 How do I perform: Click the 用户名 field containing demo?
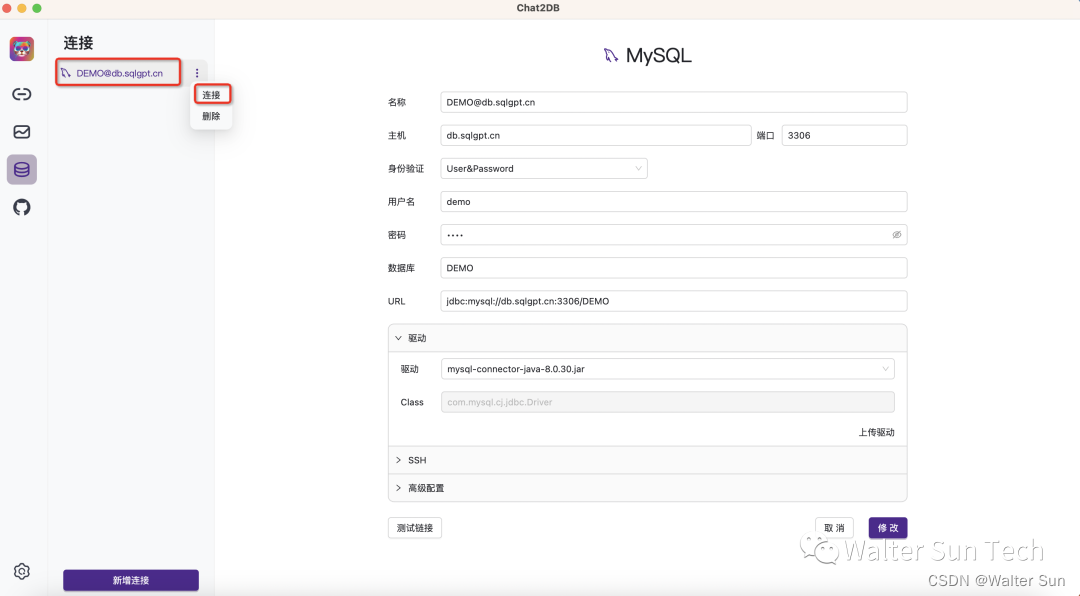(x=674, y=202)
